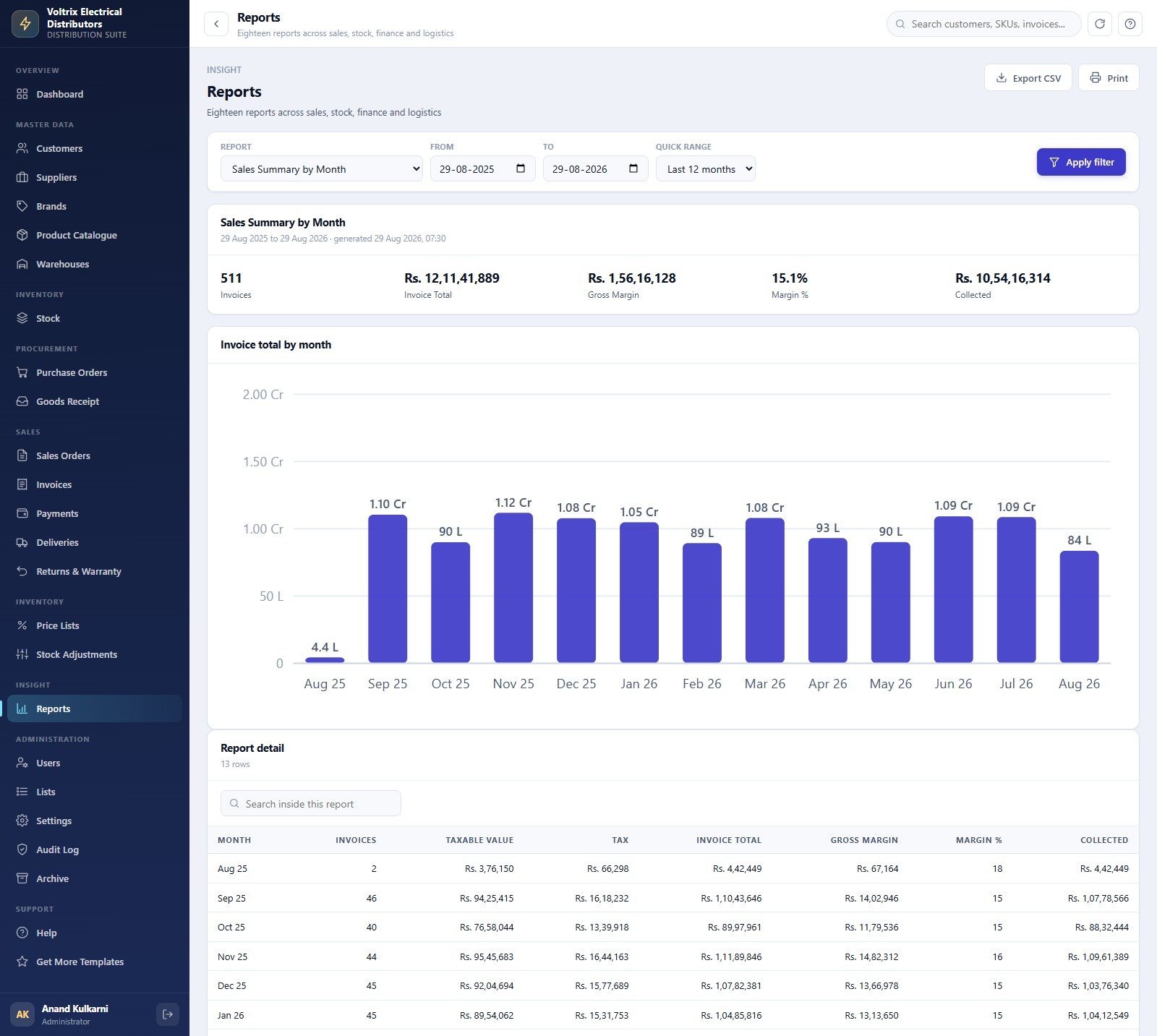Screen dimensions: 1157x1036
Task: Click the Print button
Action: tap(1109, 78)
